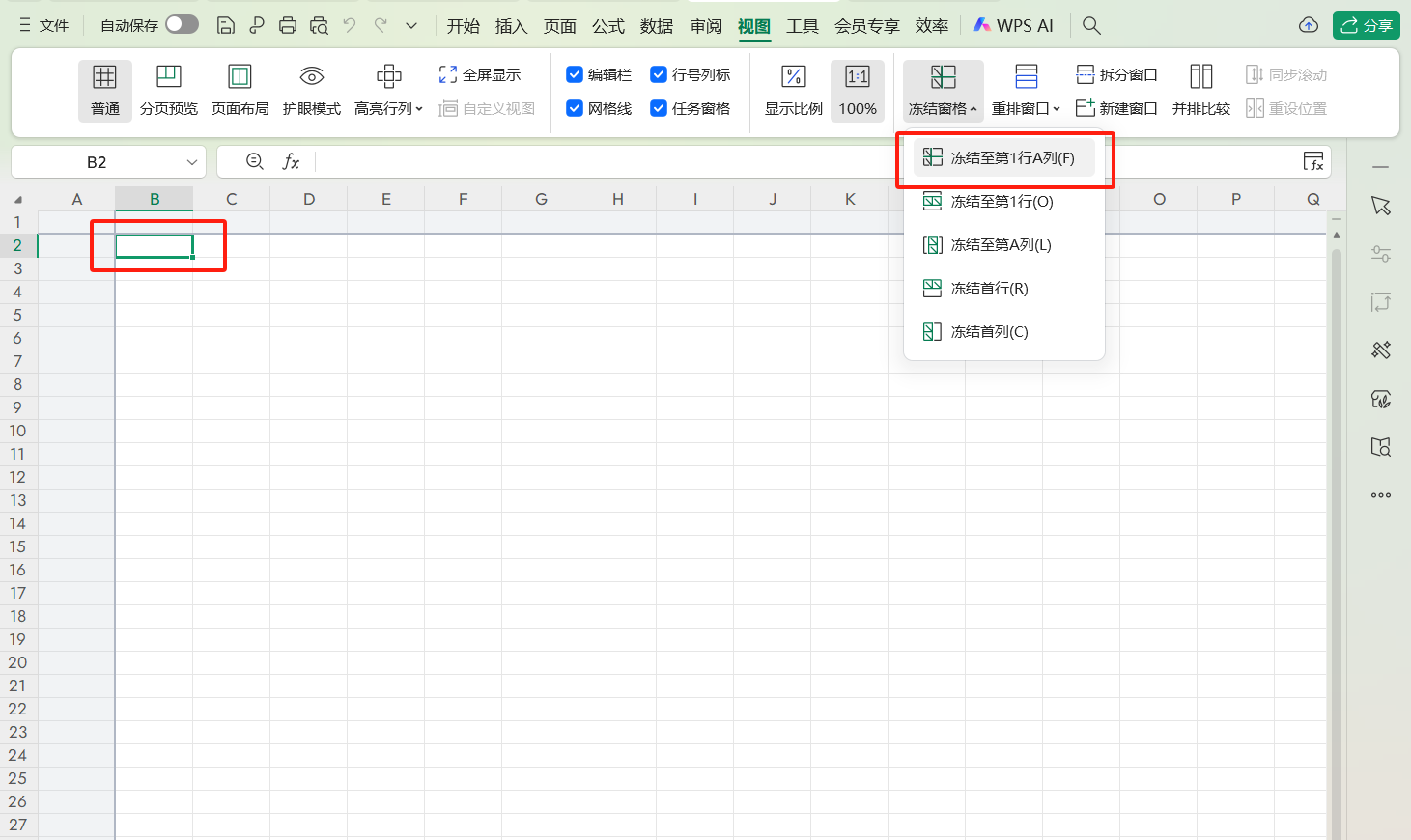This screenshot has width=1411, height=840.
Task: Reset zoom to 100%
Action: [858, 90]
